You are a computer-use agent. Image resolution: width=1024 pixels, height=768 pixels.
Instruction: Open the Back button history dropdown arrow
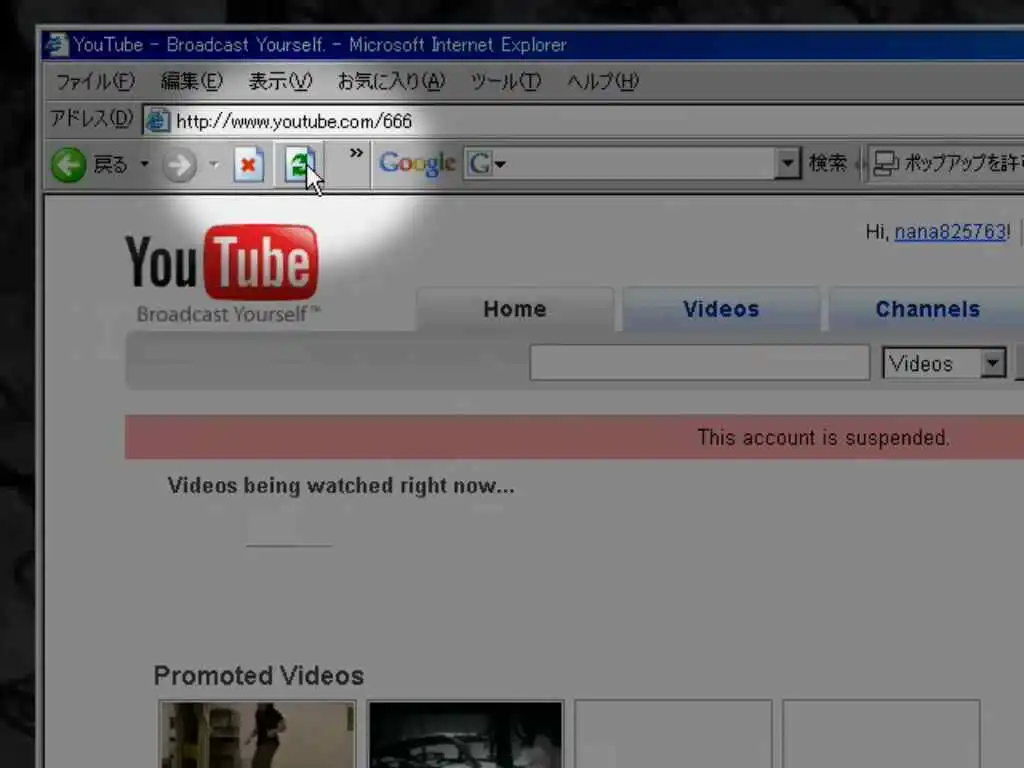pos(144,164)
